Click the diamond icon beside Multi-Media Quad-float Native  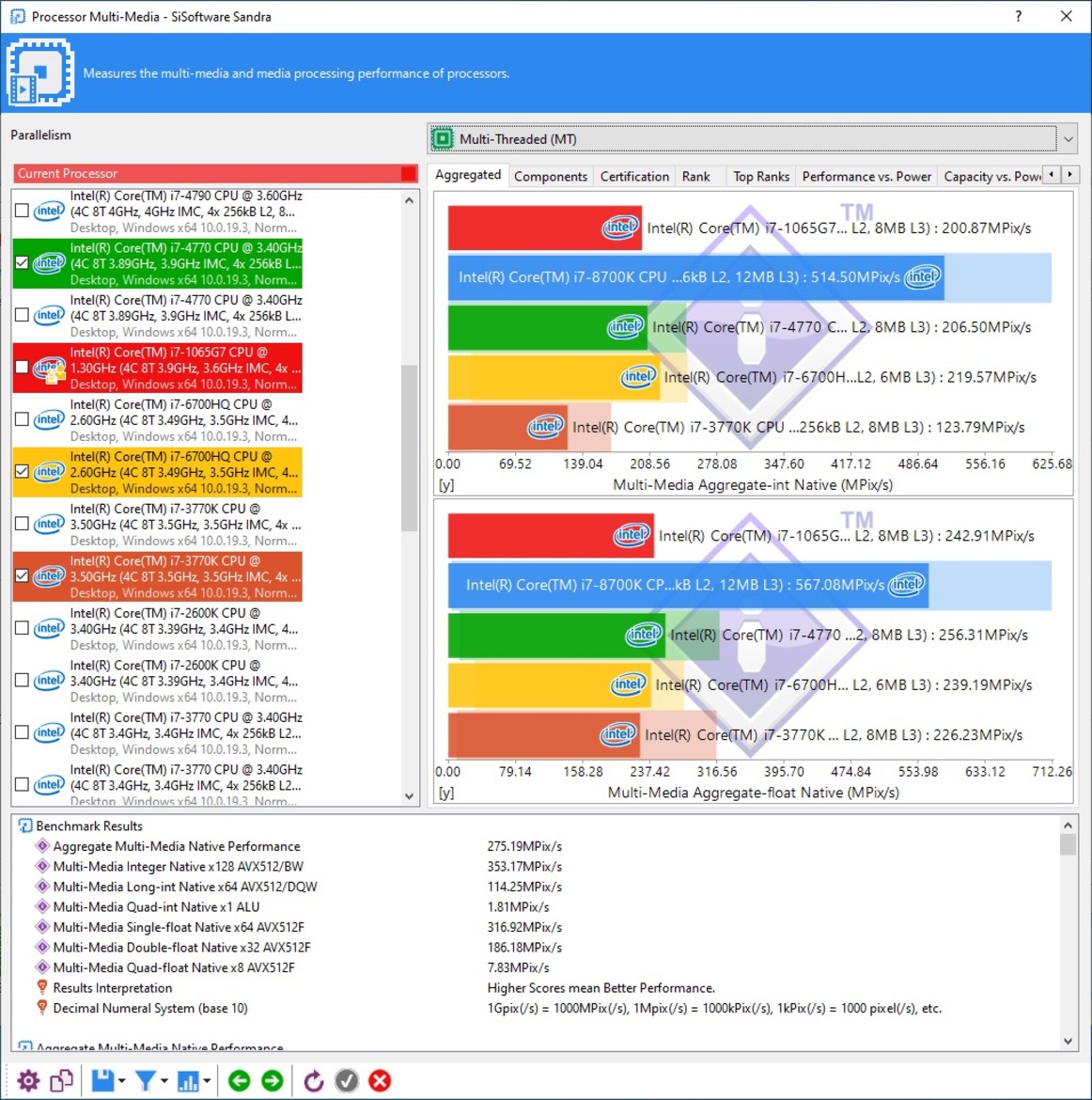point(42,967)
